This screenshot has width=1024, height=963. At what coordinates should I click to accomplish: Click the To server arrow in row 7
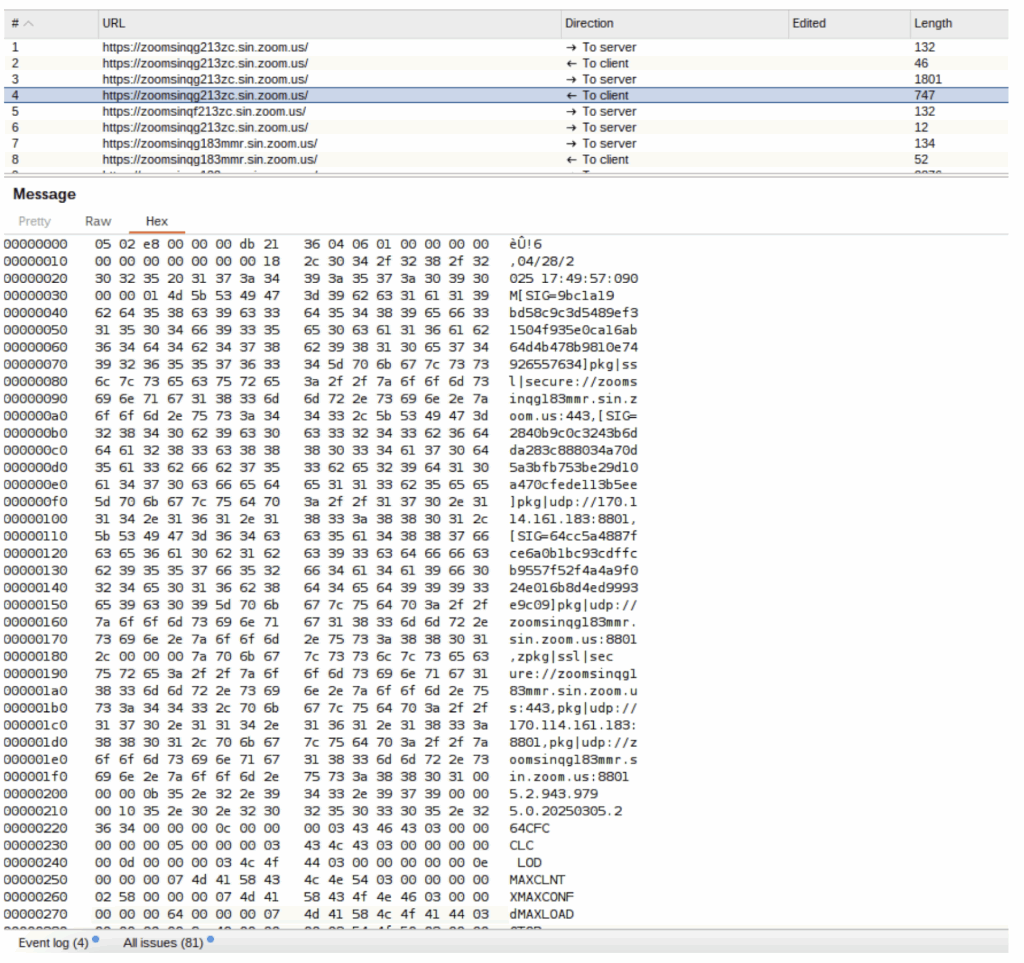[x=571, y=143]
